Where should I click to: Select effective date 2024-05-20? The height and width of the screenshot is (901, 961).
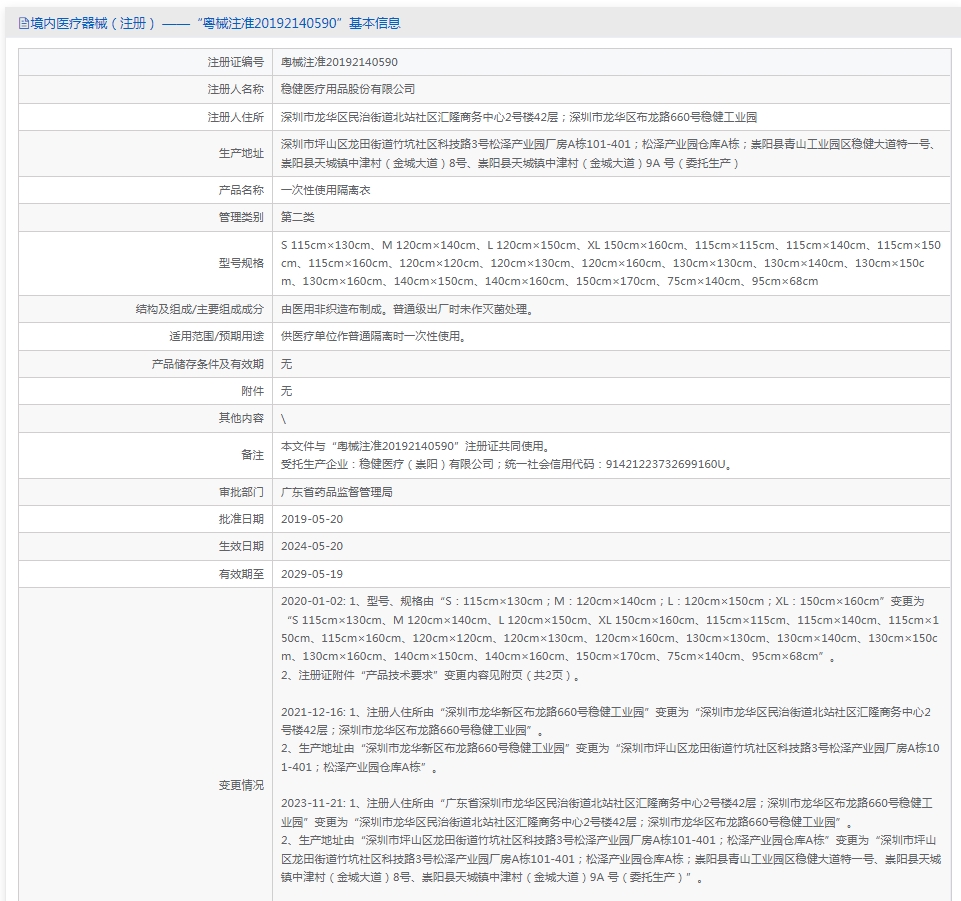pos(312,546)
